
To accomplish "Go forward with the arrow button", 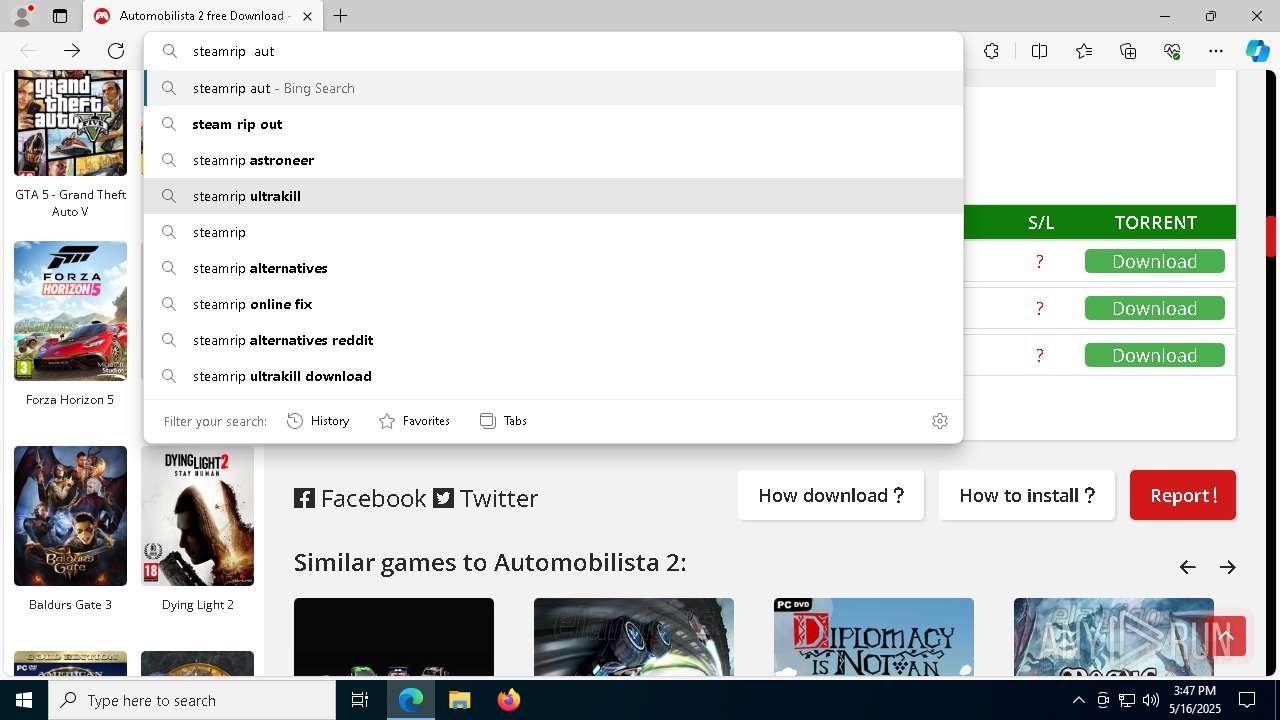I will [72, 51].
